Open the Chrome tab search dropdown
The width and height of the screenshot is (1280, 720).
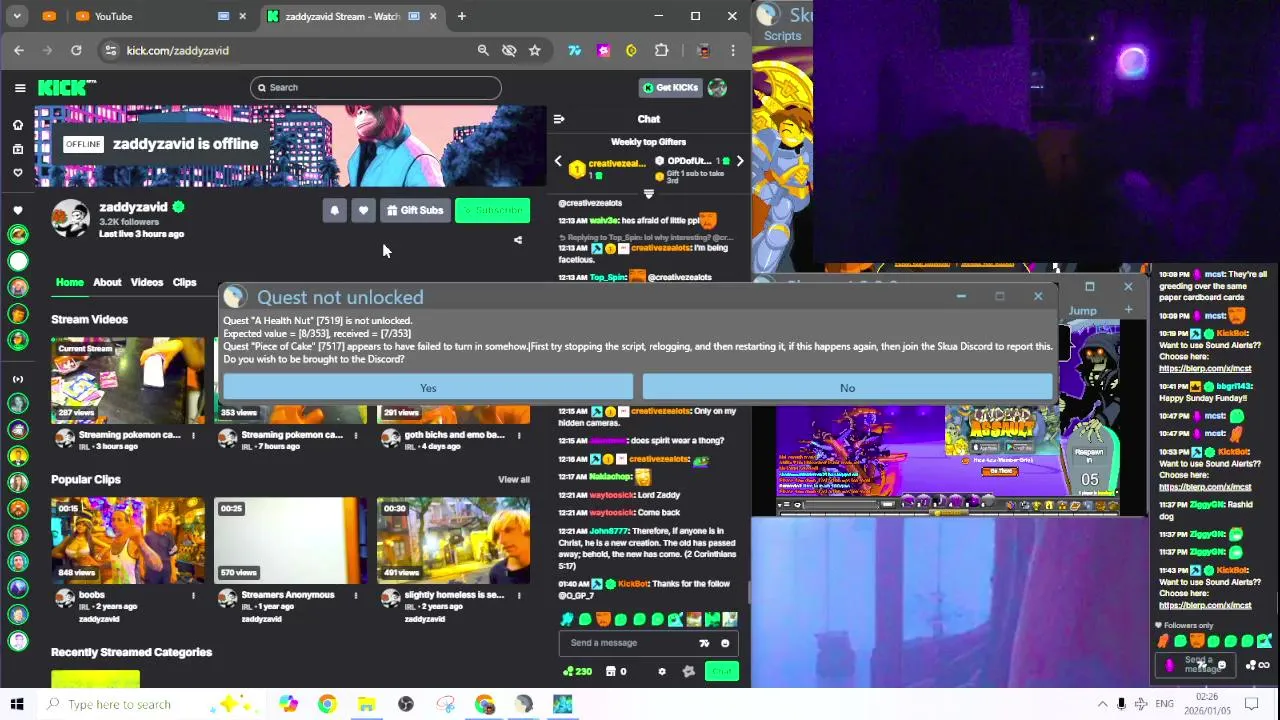pyautogui.click(x=19, y=16)
